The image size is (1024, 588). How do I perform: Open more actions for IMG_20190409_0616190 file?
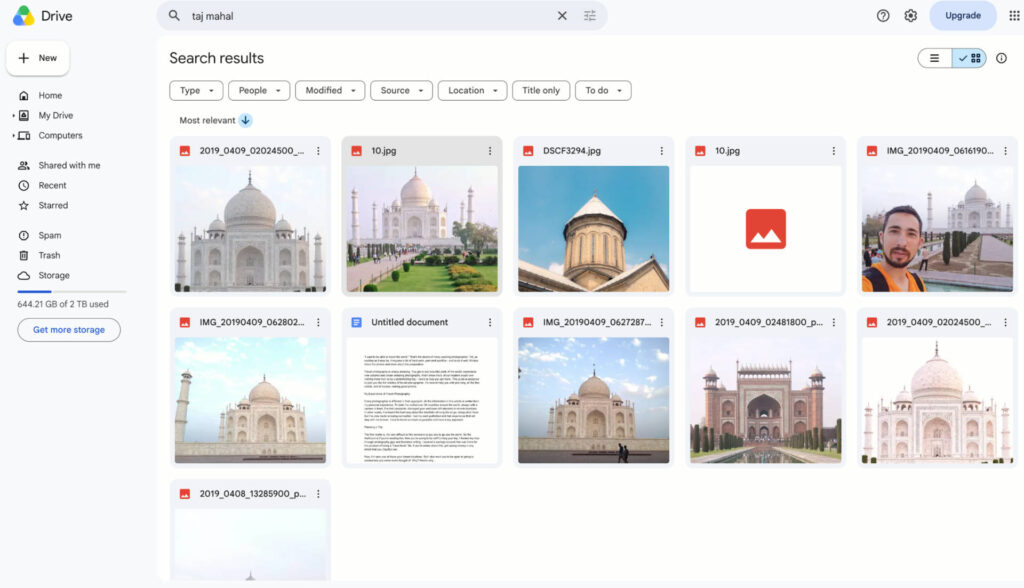point(1005,151)
